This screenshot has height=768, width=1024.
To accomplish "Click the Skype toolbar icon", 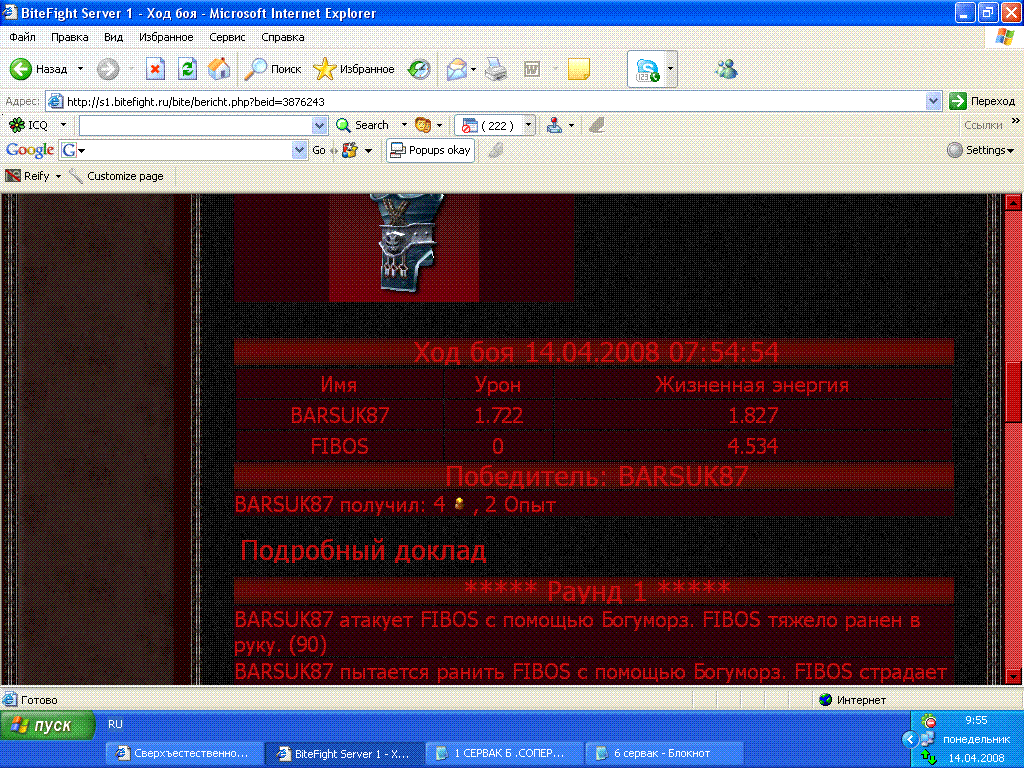I will (647, 69).
